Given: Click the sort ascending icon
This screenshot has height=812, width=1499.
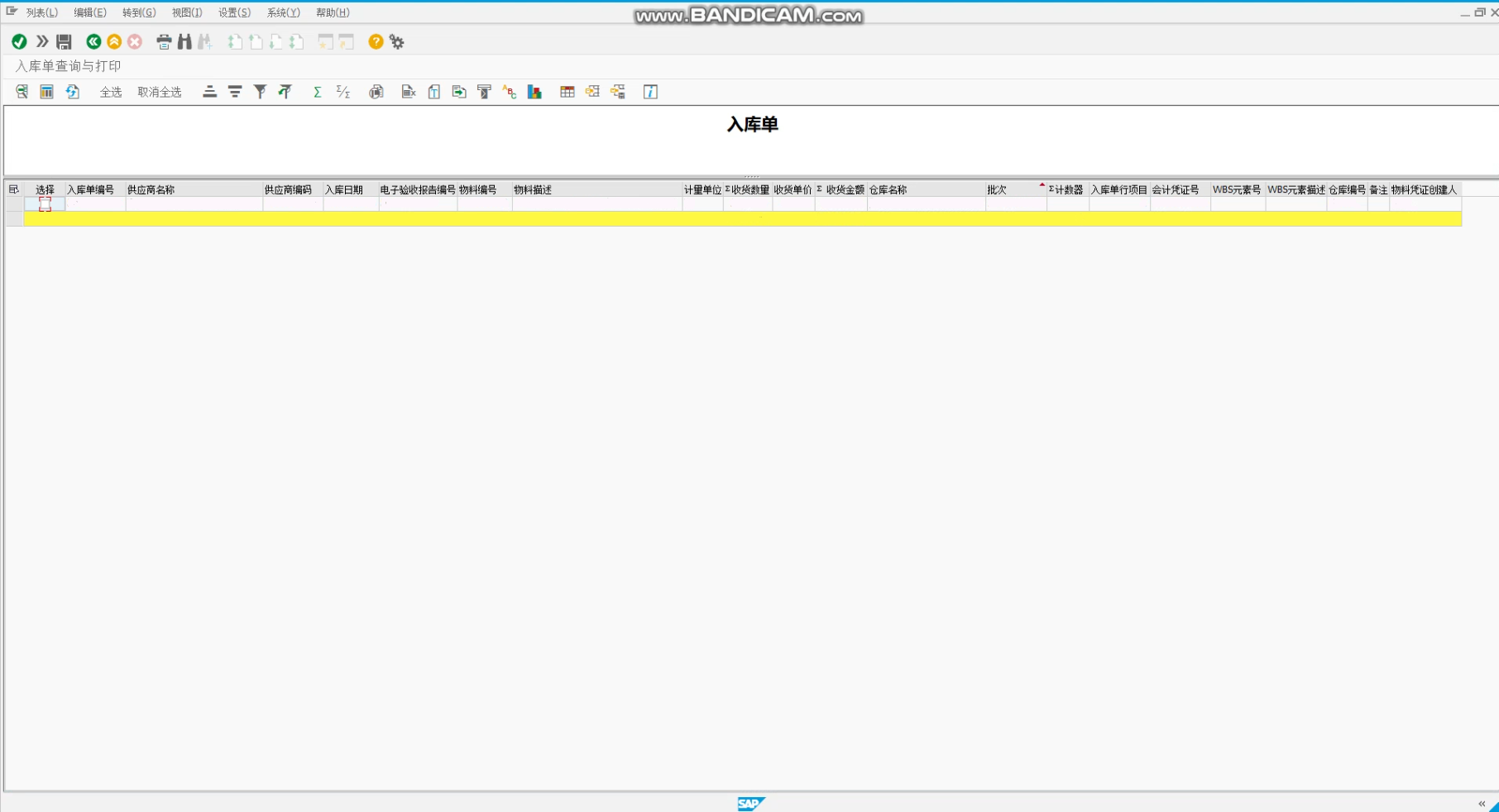Looking at the screenshot, I should (x=209, y=92).
